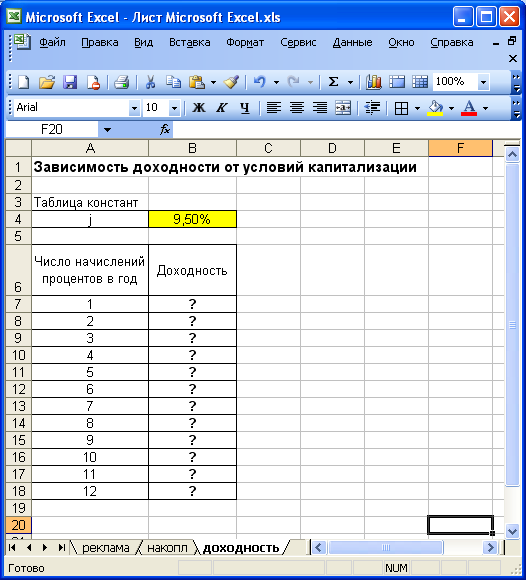Viewport: 526px width, 580px height.
Task: Click the formula bar input area
Action: 347,129
